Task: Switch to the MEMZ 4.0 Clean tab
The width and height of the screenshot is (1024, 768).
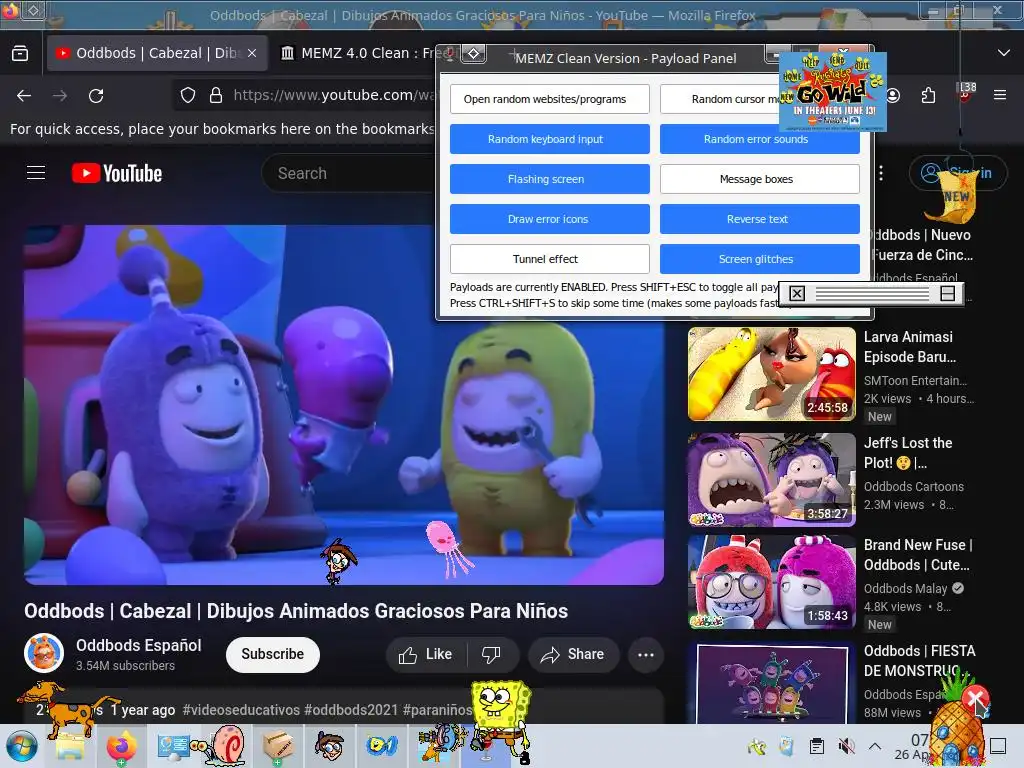Action: (356, 53)
